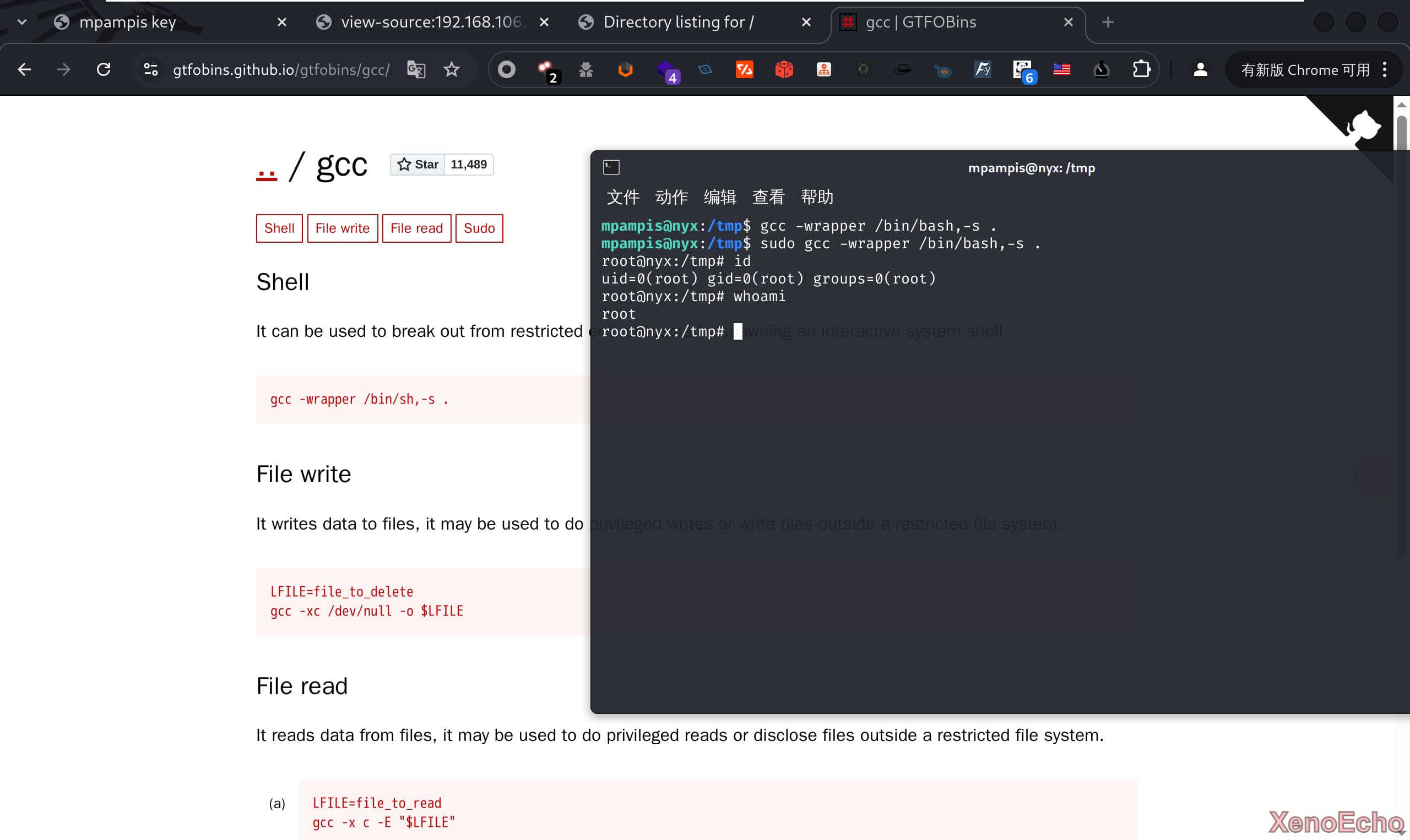1410x840 pixels.
Task: Click the page vertical scrollbar thumb
Action: pos(1401,133)
